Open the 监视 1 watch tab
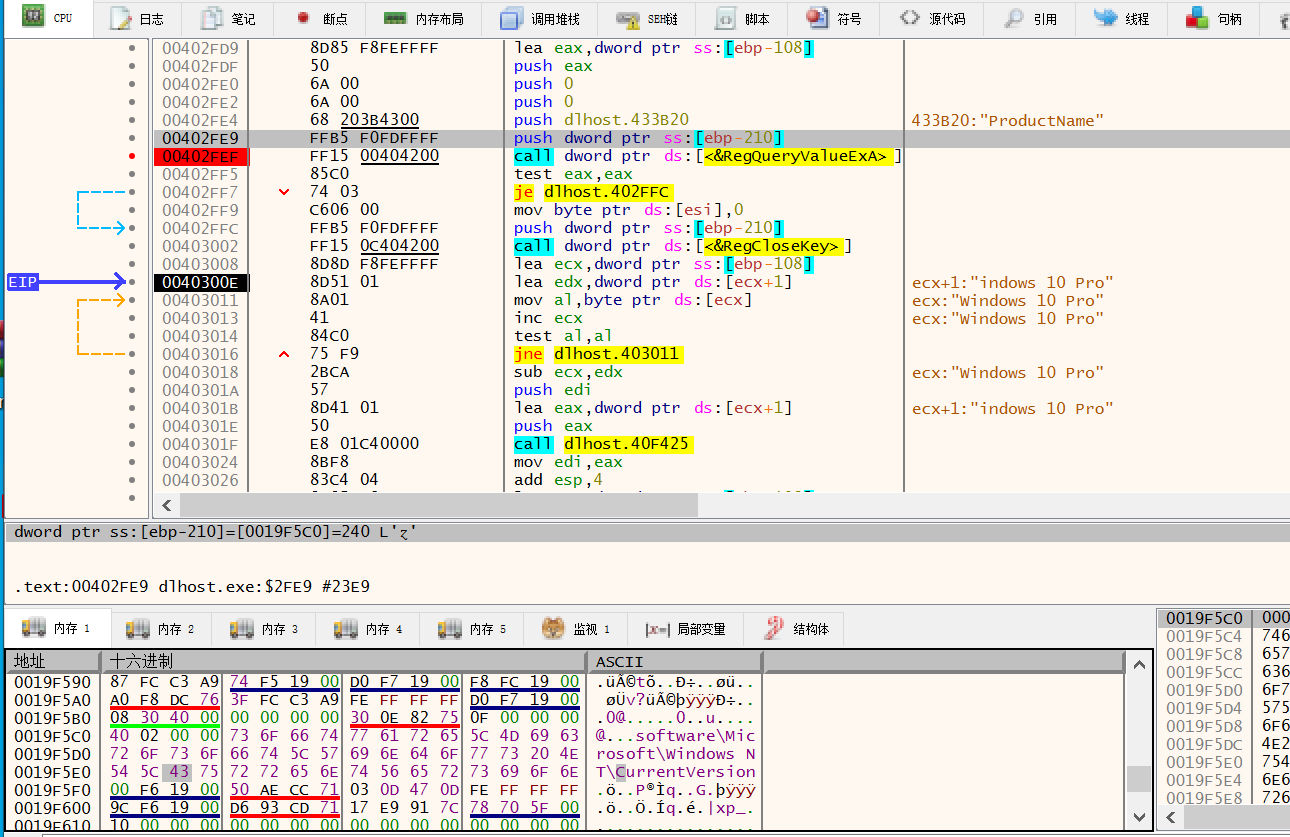This screenshot has width=1290, height=837. coord(576,629)
